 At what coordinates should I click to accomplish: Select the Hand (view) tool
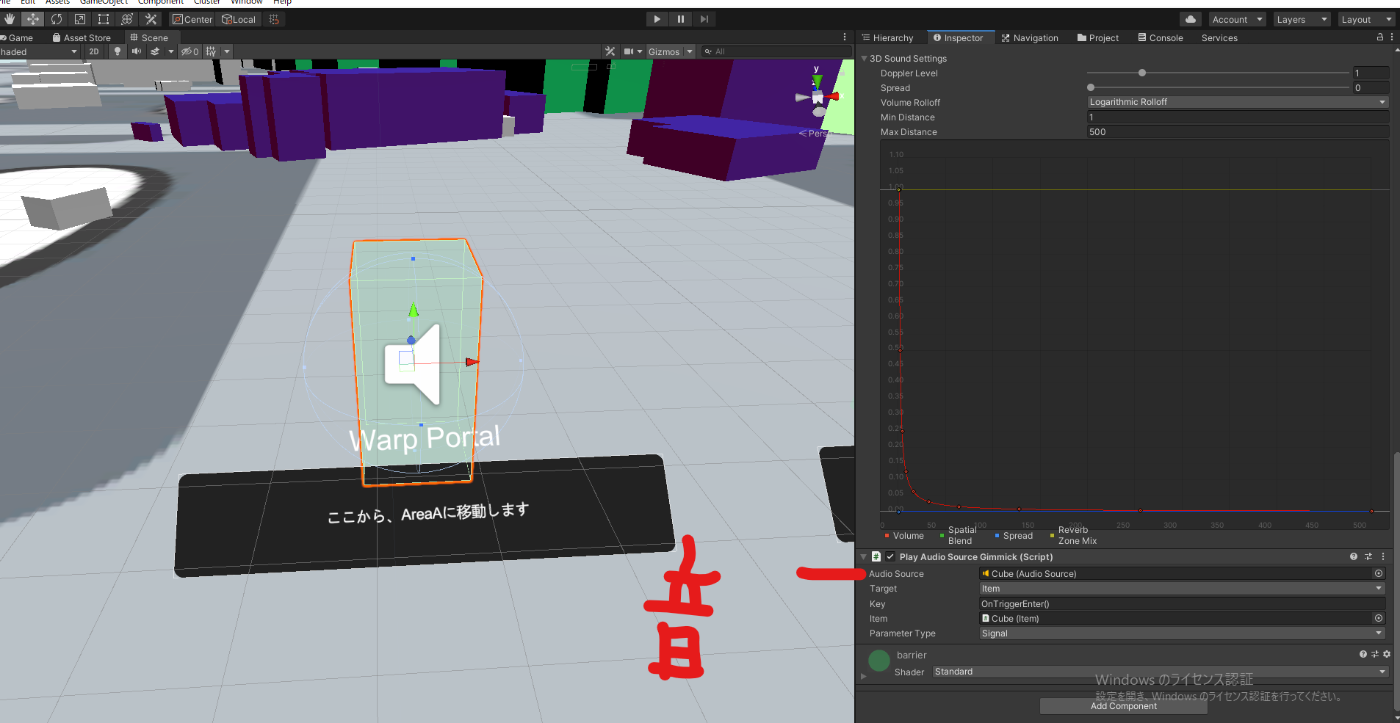click(x=9, y=19)
